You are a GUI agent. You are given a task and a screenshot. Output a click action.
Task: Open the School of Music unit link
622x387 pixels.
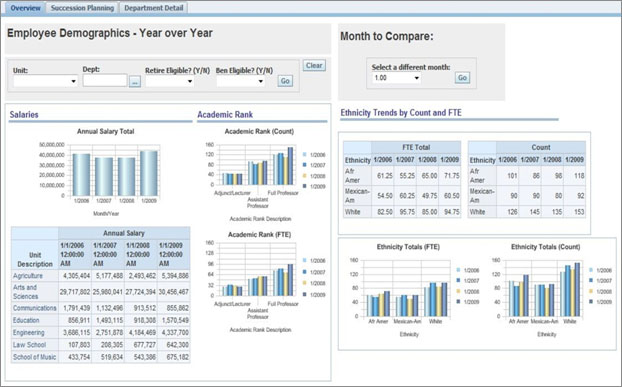click(35, 357)
